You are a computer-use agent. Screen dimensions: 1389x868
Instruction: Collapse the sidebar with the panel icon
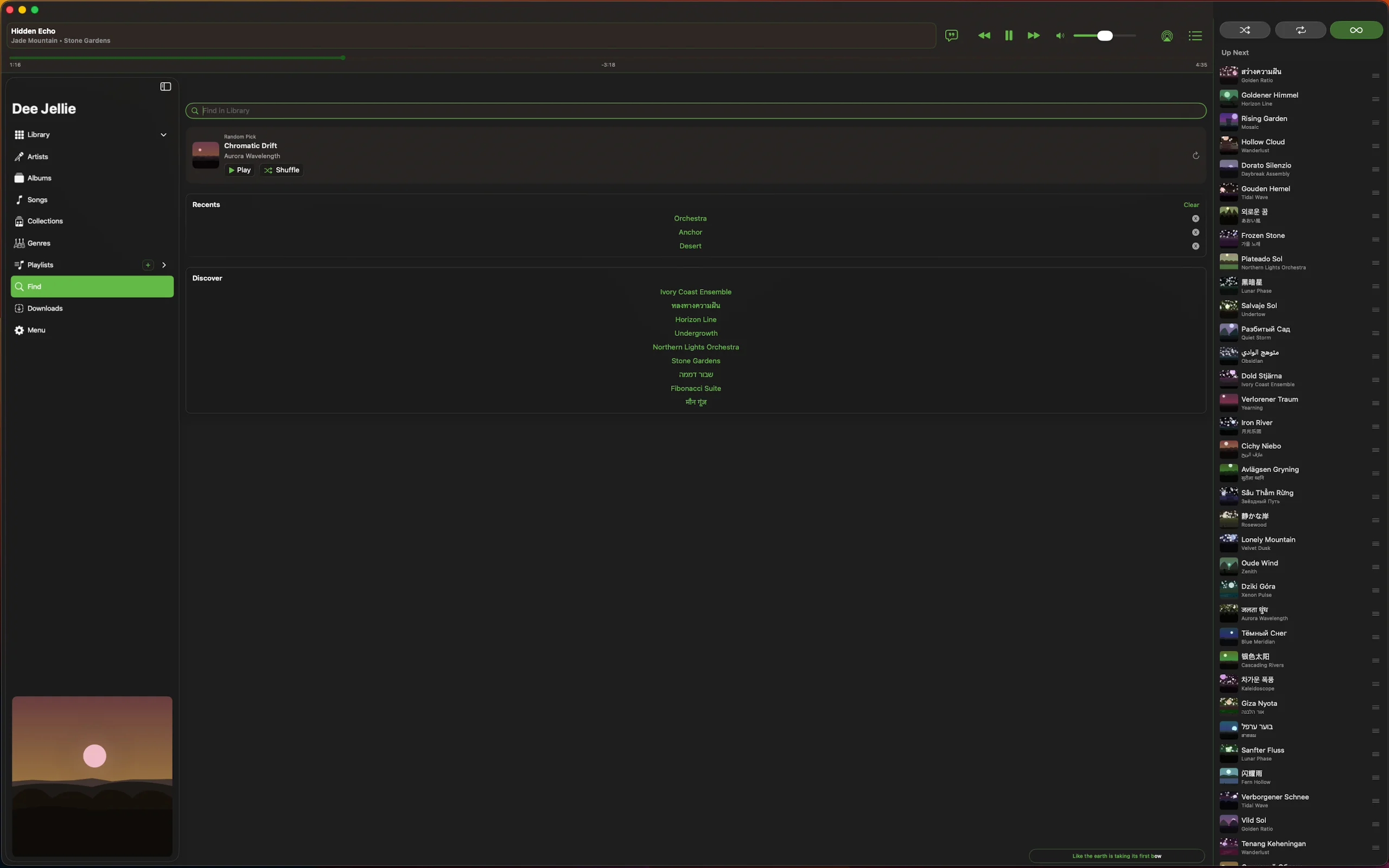tap(165, 87)
